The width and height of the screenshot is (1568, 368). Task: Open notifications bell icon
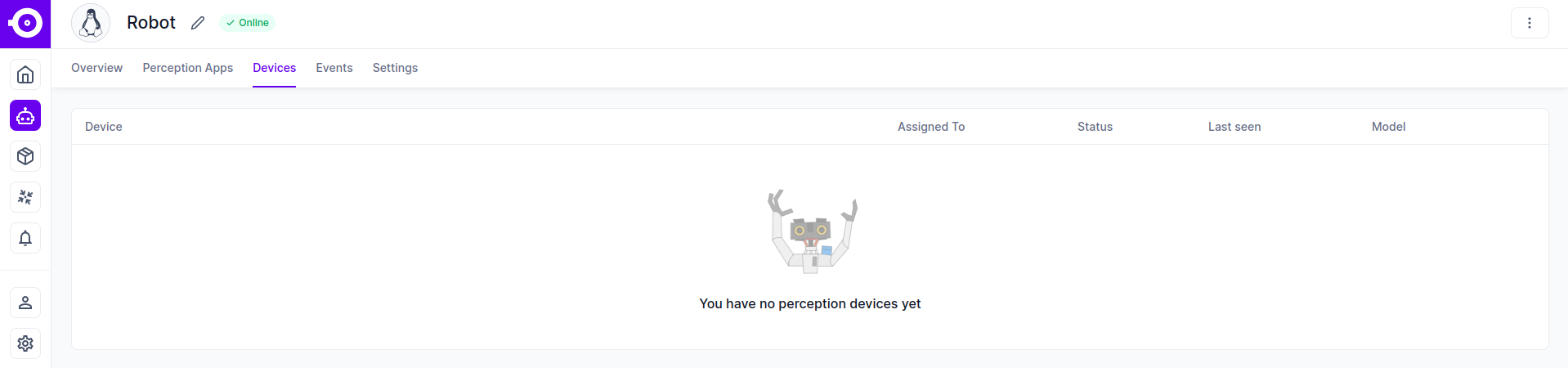pyautogui.click(x=25, y=238)
